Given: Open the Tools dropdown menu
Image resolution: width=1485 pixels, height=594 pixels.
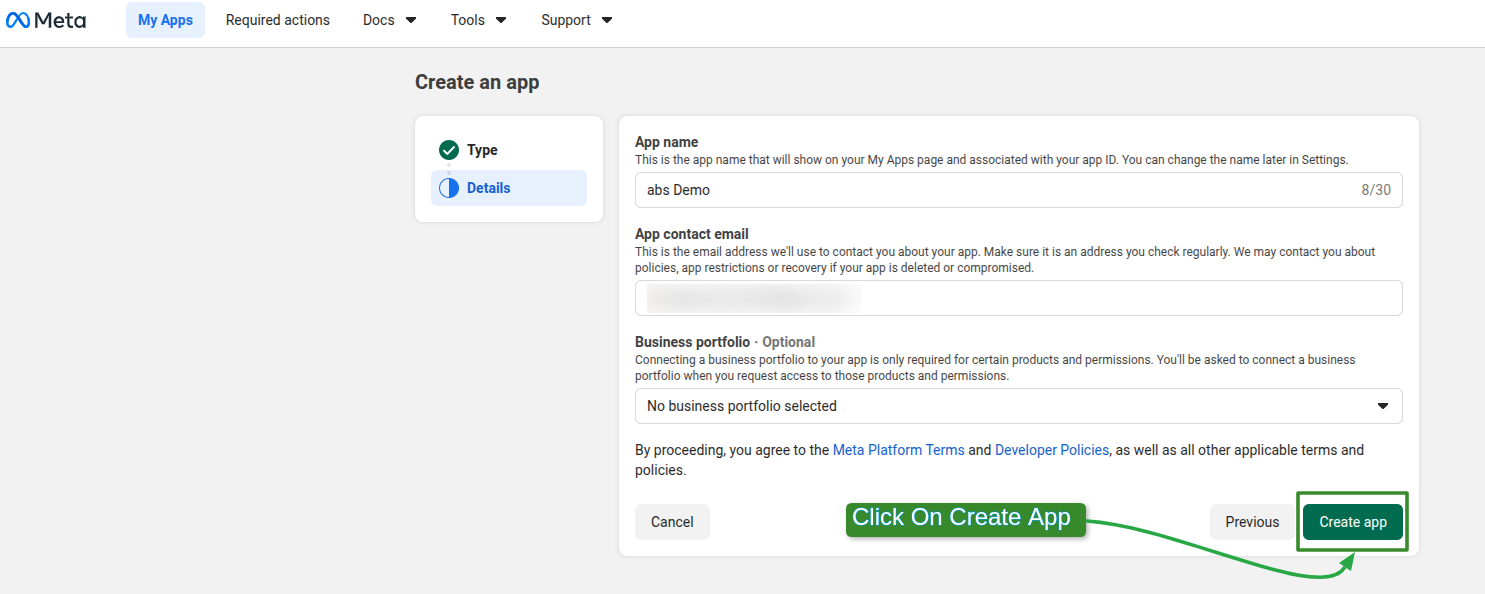Looking at the screenshot, I should click(478, 19).
